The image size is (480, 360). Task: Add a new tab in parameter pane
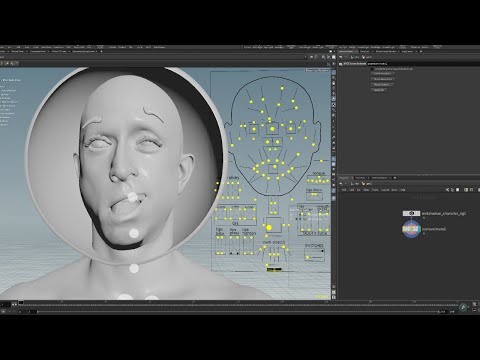[x=421, y=51]
